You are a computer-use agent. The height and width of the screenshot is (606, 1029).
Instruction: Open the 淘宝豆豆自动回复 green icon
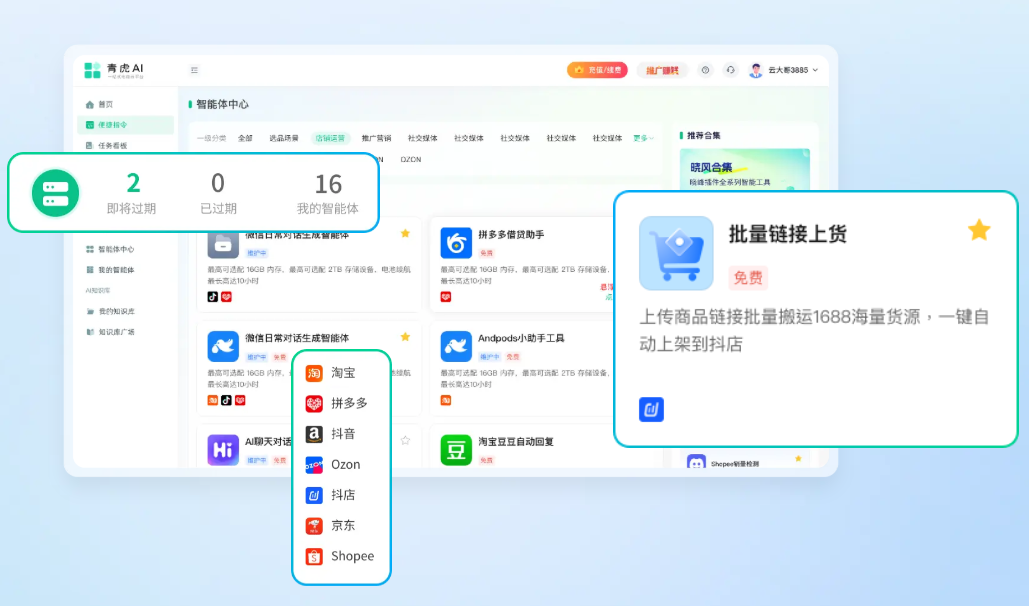456,450
